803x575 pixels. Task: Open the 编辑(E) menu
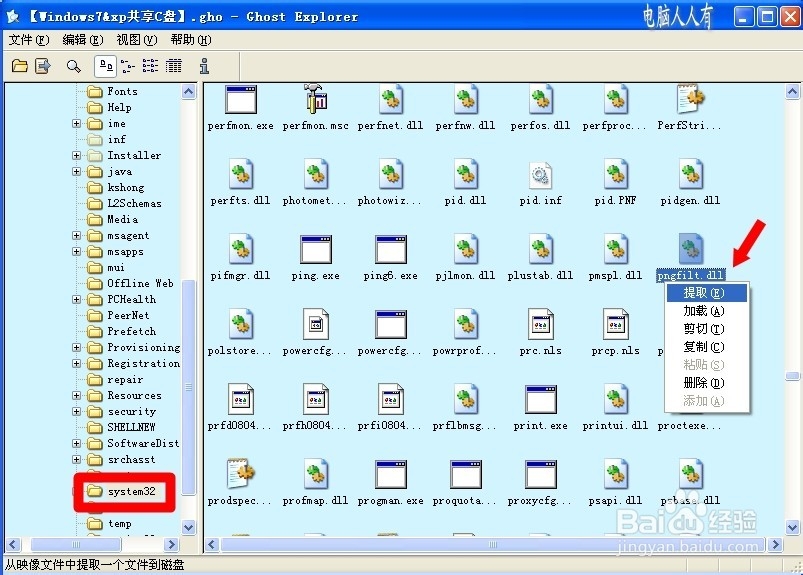click(x=83, y=39)
